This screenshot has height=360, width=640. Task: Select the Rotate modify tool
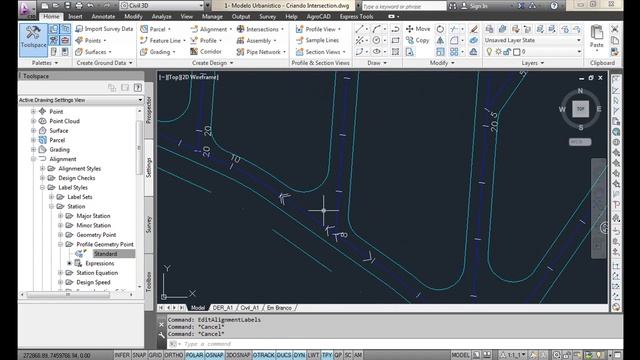coord(440,29)
